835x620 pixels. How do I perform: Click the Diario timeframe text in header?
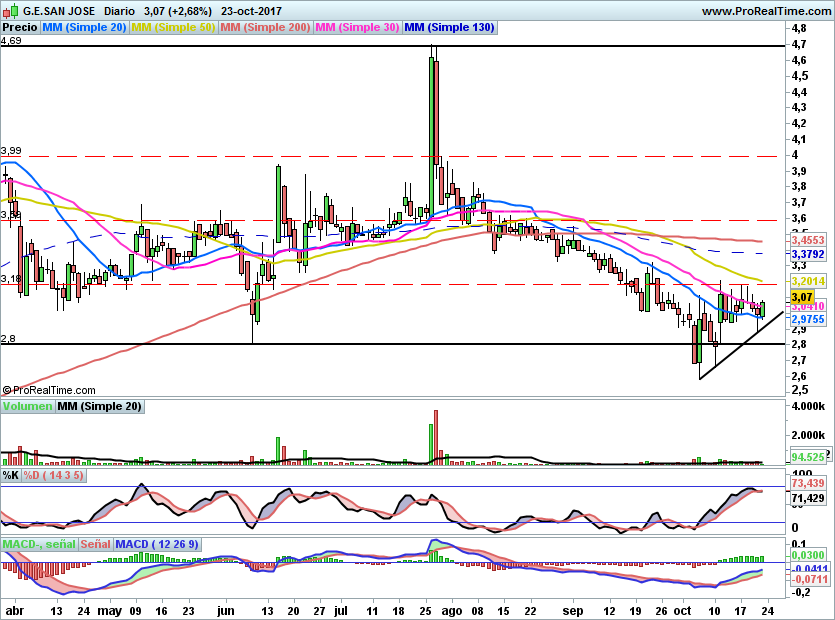(x=119, y=11)
